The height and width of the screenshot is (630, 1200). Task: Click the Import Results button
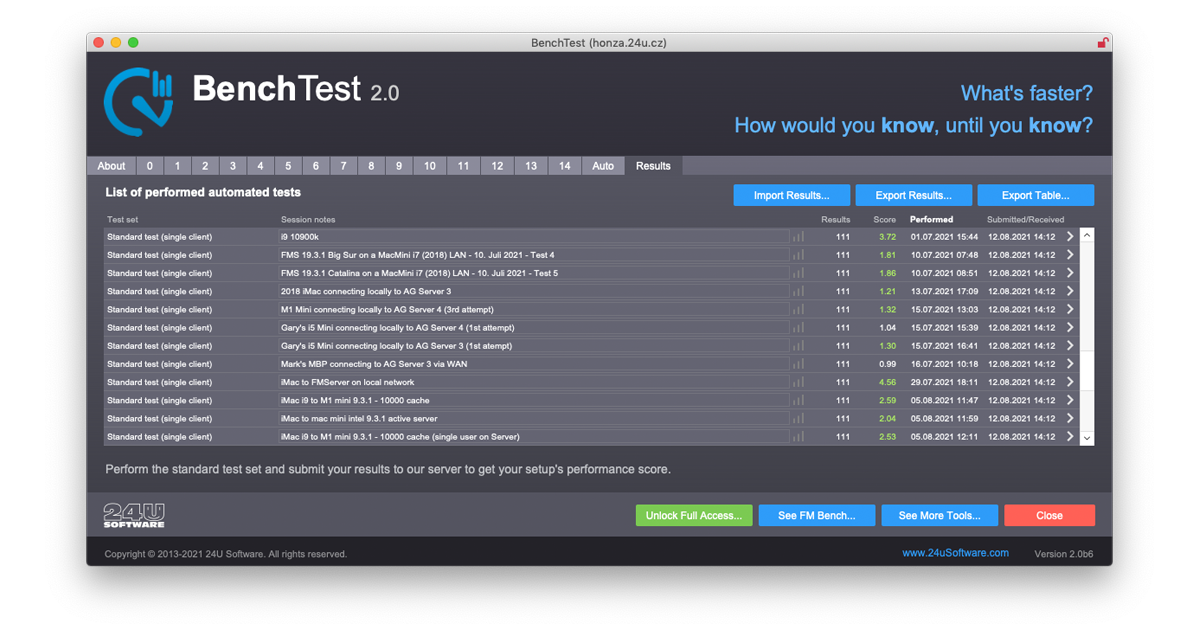[791, 195]
